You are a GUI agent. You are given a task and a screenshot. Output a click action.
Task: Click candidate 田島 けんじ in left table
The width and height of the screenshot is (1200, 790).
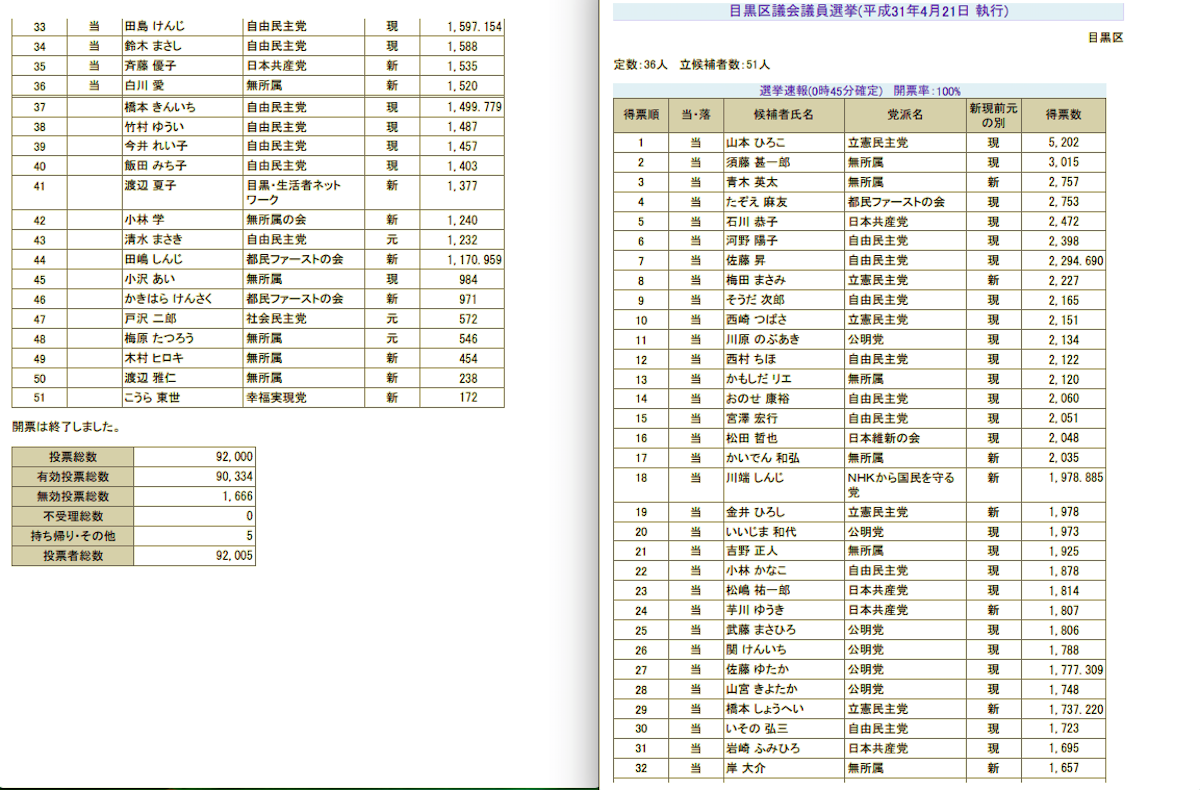click(153, 28)
